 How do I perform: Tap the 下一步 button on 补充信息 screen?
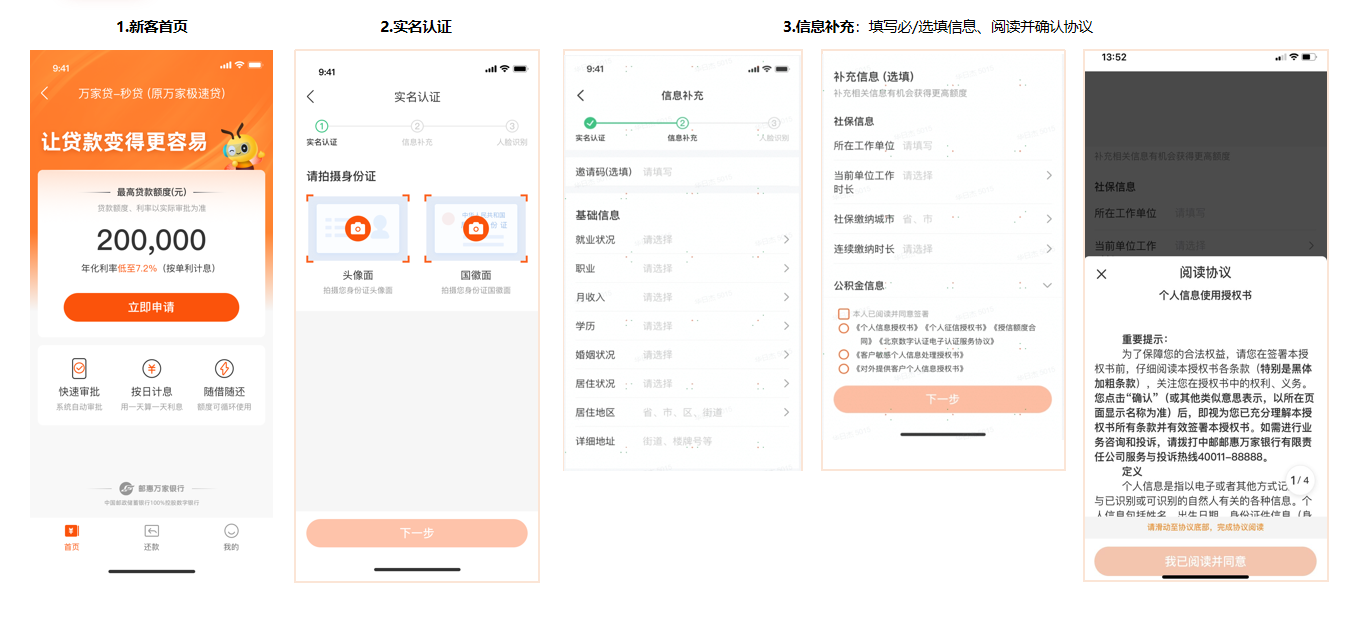pos(943,399)
